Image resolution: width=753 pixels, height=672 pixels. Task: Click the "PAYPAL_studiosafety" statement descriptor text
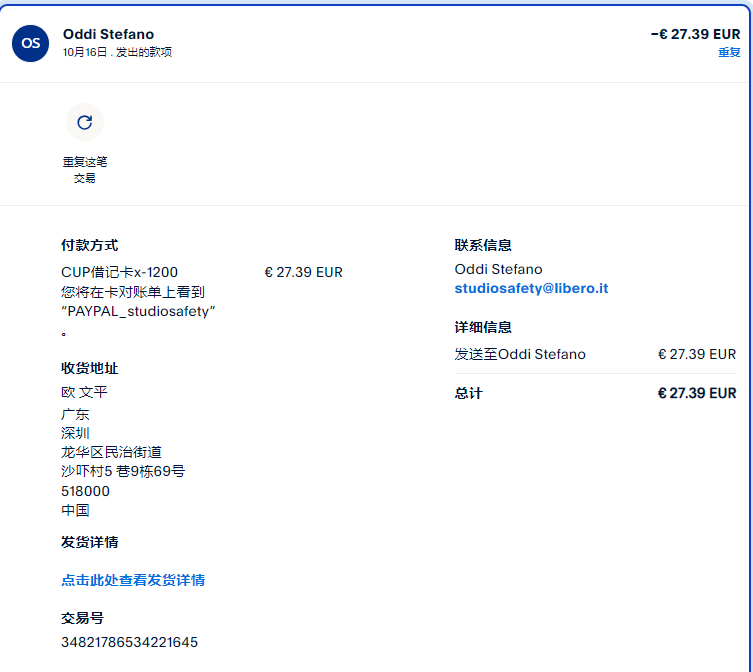[138, 311]
